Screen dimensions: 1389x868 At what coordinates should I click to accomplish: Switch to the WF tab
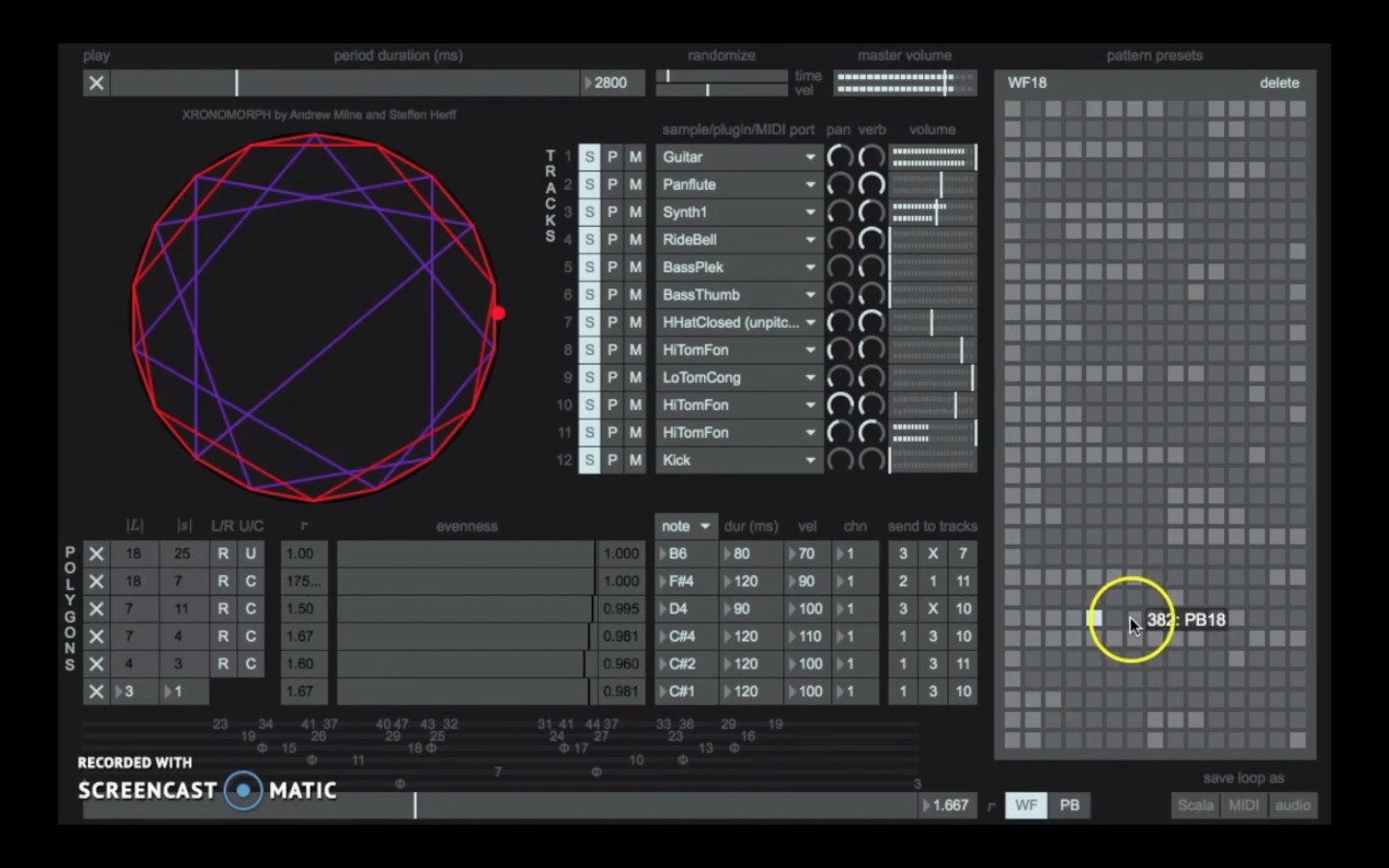[x=1026, y=805]
